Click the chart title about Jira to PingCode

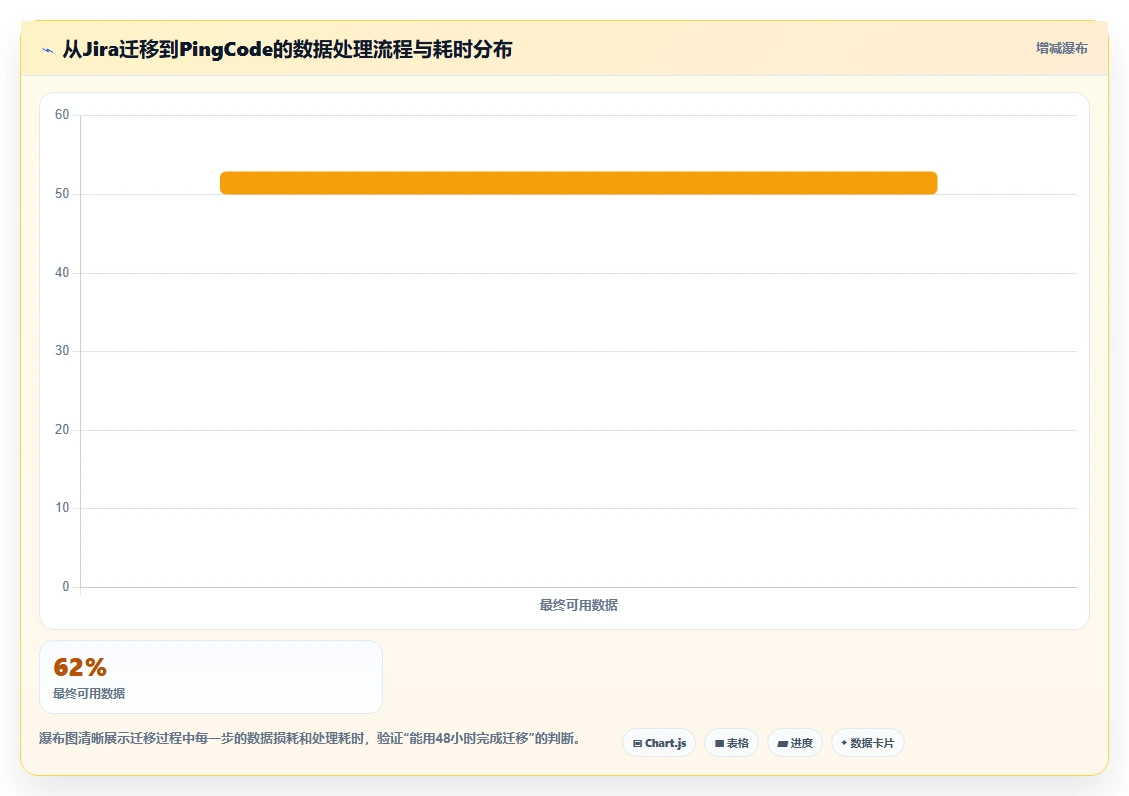click(x=287, y=50)
